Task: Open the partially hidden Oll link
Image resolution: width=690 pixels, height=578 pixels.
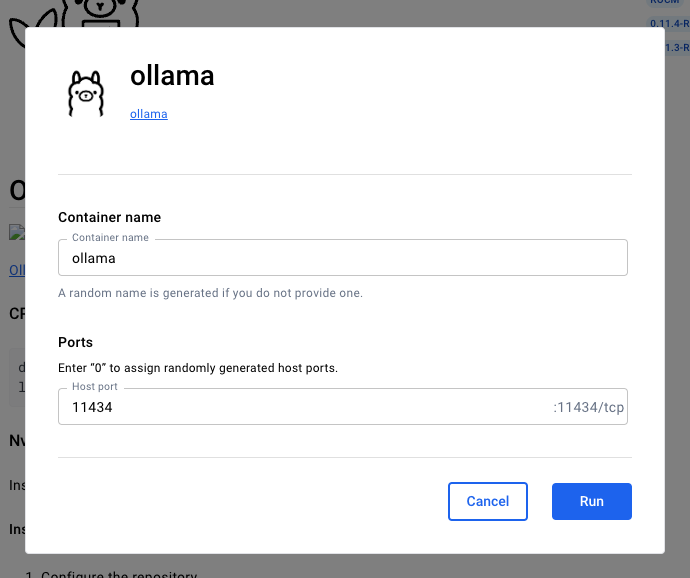Action: pyautogui.click(x=16, y=270)
